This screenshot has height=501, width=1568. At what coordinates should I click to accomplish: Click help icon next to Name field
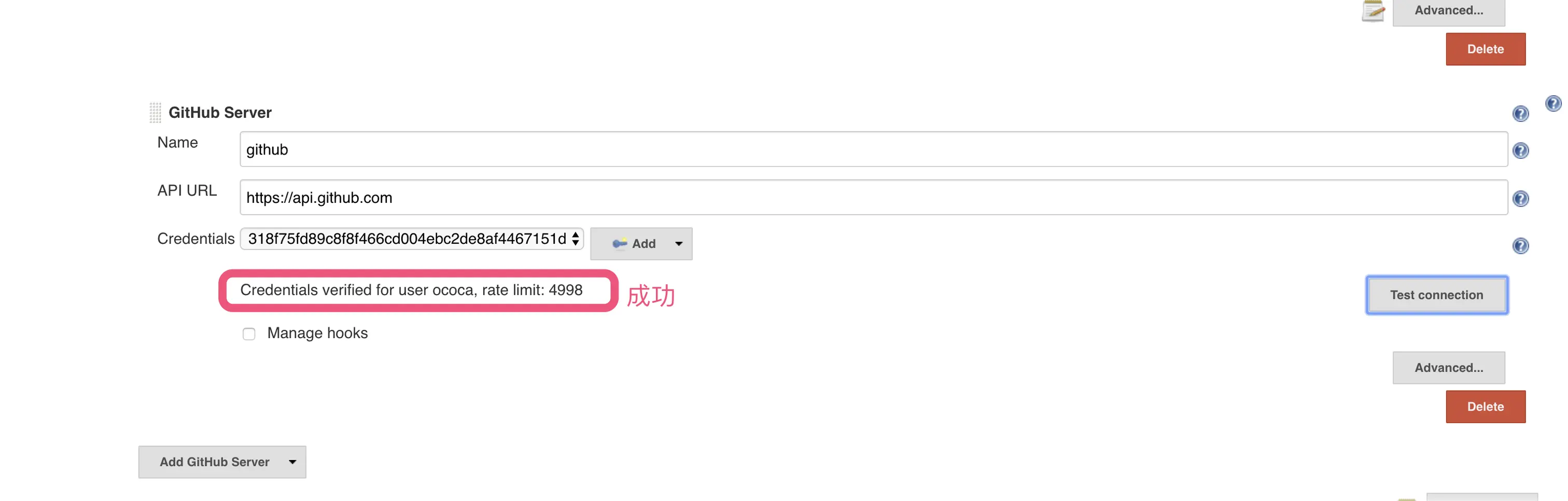point(1520,150)
